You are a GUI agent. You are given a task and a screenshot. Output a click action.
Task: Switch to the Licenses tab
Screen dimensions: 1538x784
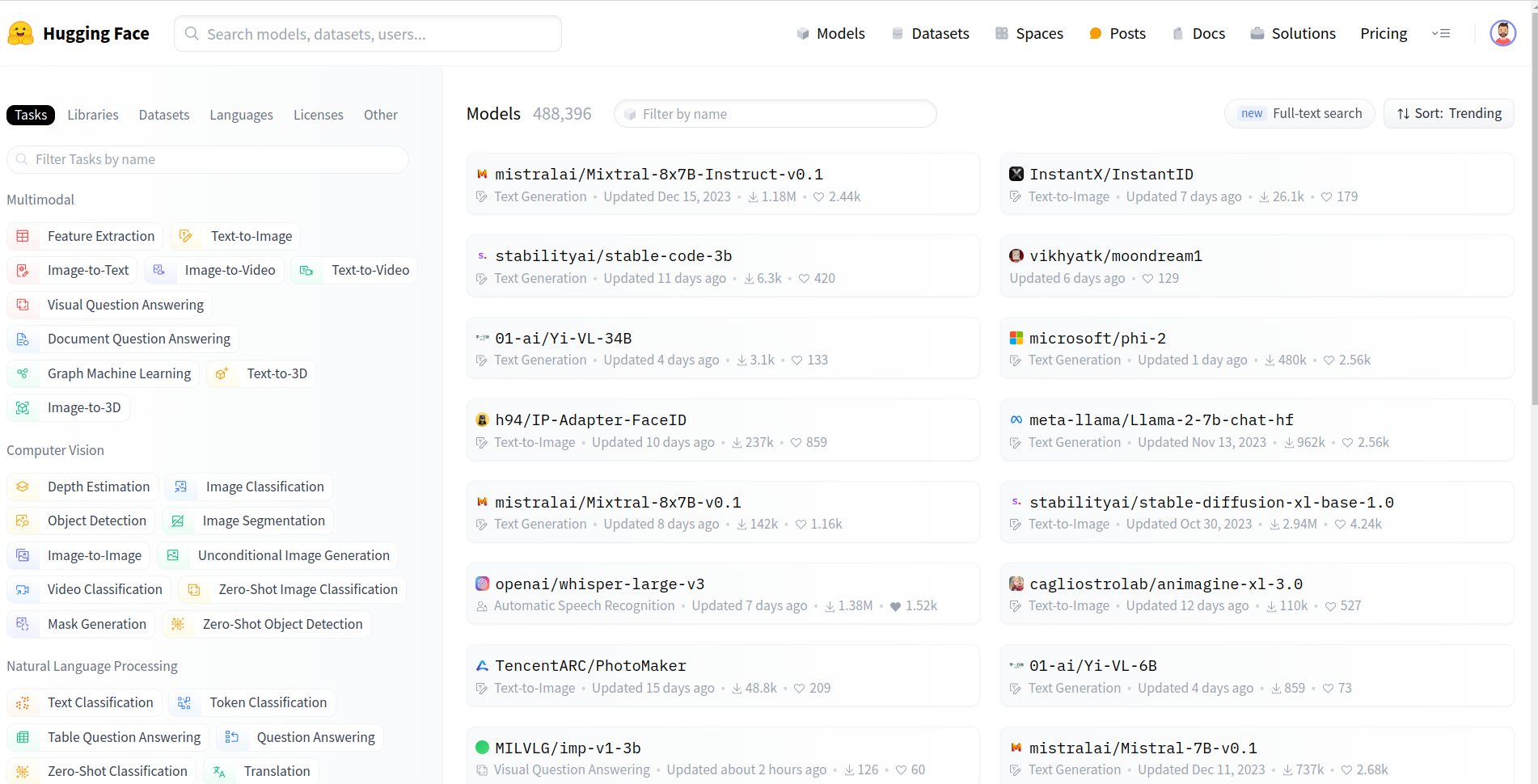coord(319,115)
